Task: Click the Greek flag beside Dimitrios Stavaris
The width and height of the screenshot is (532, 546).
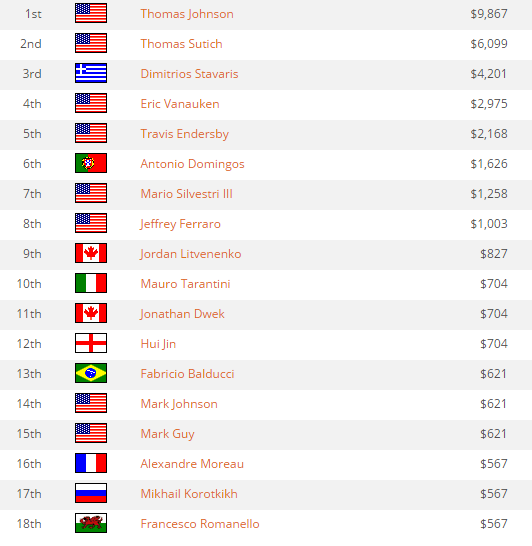Action: click(x=91, y=73)
